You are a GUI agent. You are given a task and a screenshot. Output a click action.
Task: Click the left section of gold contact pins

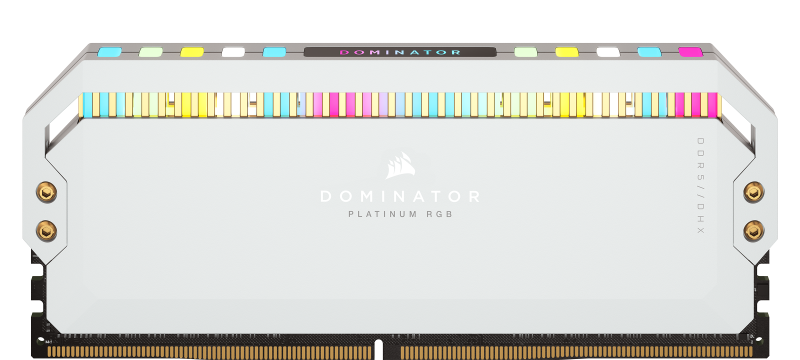pos(210,352)
